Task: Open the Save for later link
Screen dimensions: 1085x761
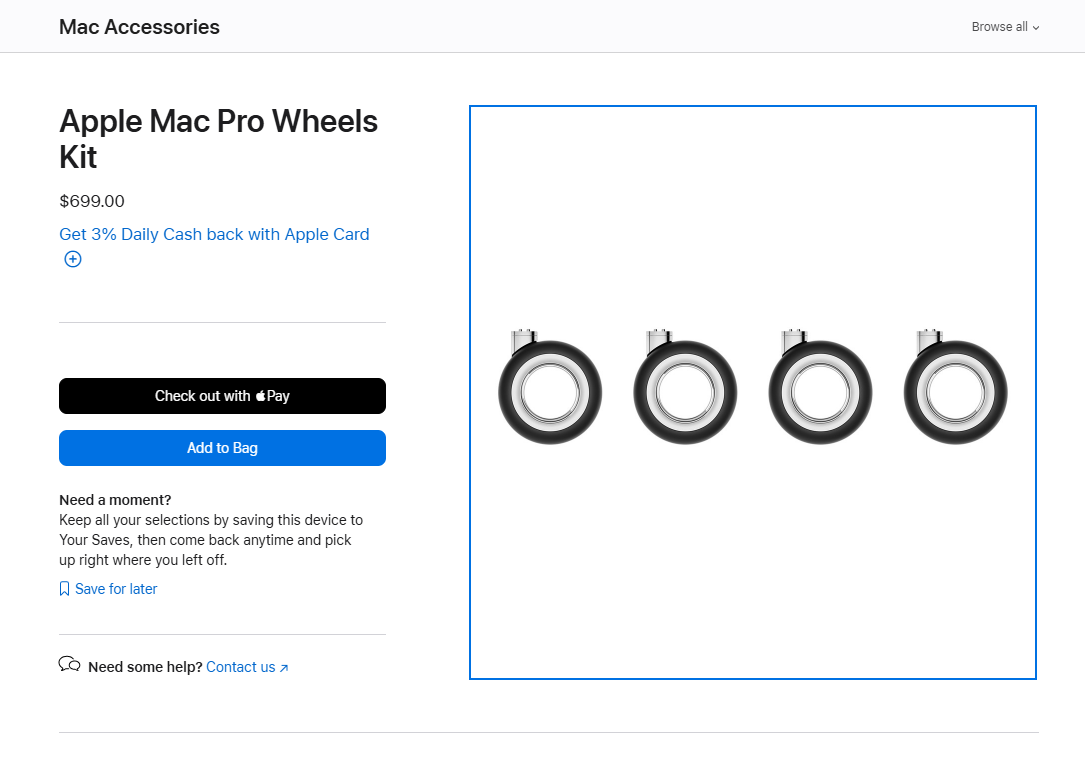Action: coord(116,589)
